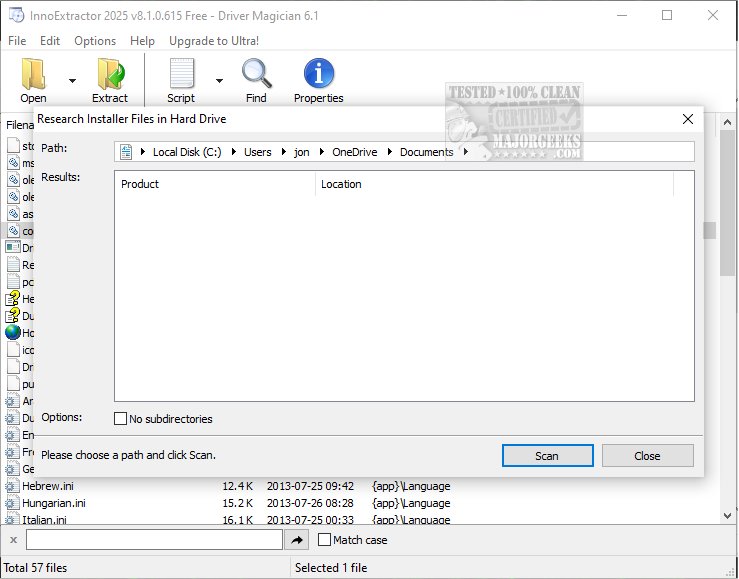Image resolution: width=739 pixels, height=579 pixels.
Task: Click the file list scroll down arrow
Action: pos(727,515)
